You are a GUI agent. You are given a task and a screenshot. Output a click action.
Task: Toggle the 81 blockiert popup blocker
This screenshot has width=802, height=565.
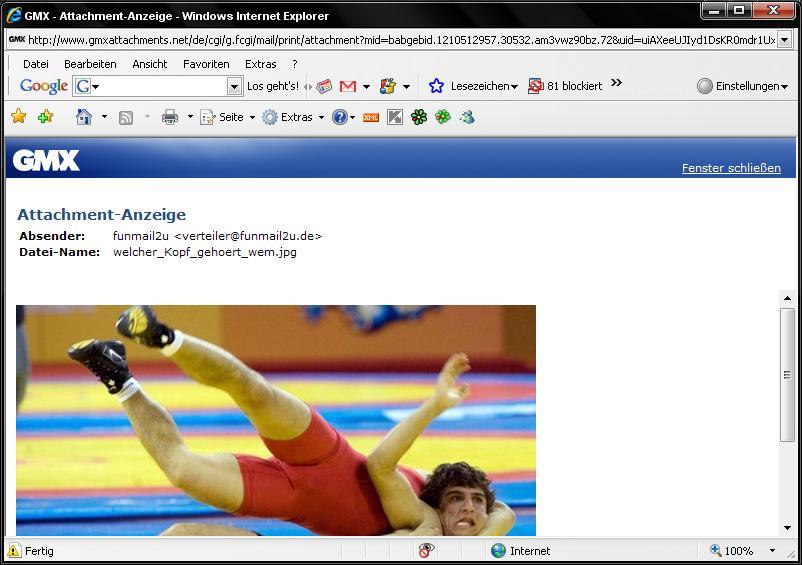click(565, 87)
